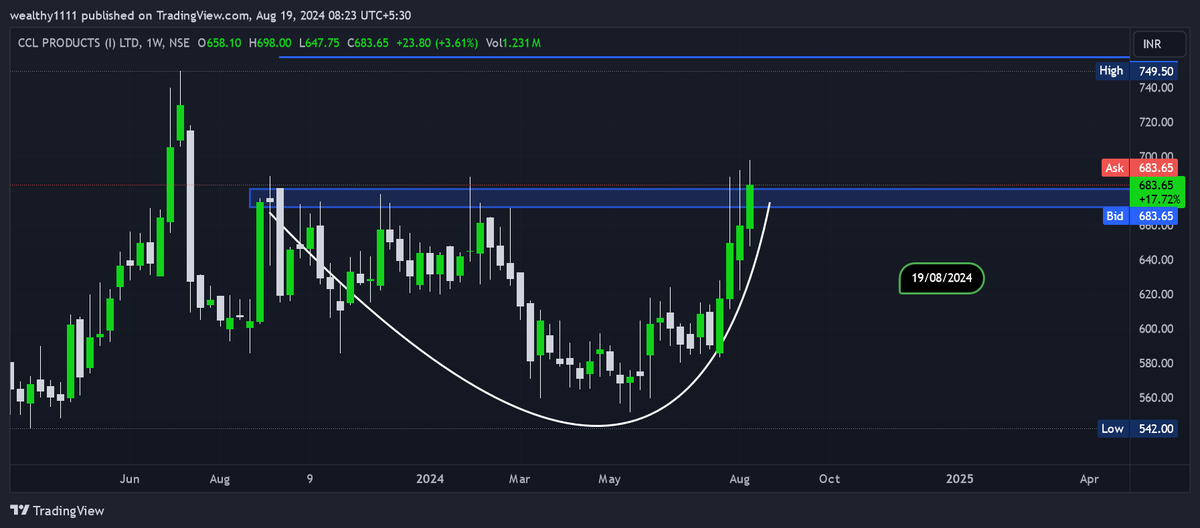Click the green last price label +17.72%

1157,192
